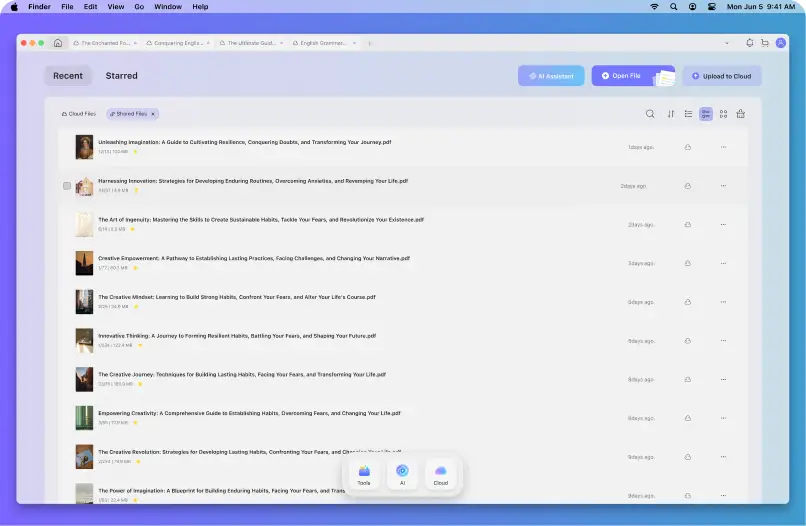Open Tools from the floating dock
The height and width of the screenshot is (526, 806).
click(x=364, y=474)
